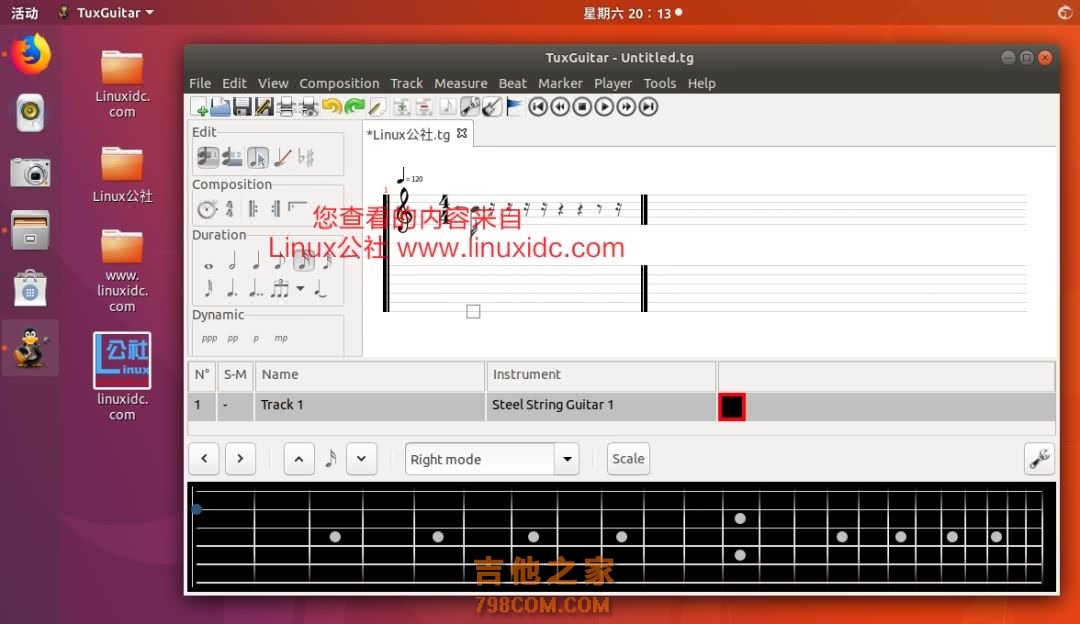
Task: Open the File menu
Action: pyautogui.click(x=200, y=83)
